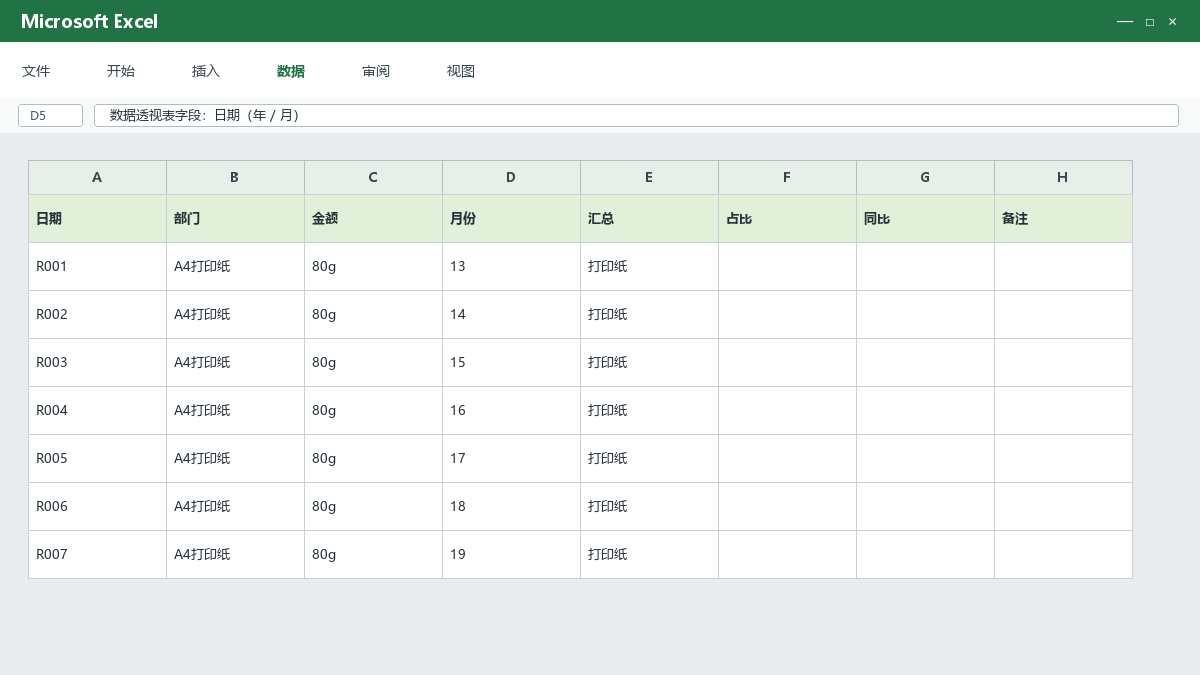Open the 文件 menu
This screenshot has width=1200, height=675.
[36, 71]
